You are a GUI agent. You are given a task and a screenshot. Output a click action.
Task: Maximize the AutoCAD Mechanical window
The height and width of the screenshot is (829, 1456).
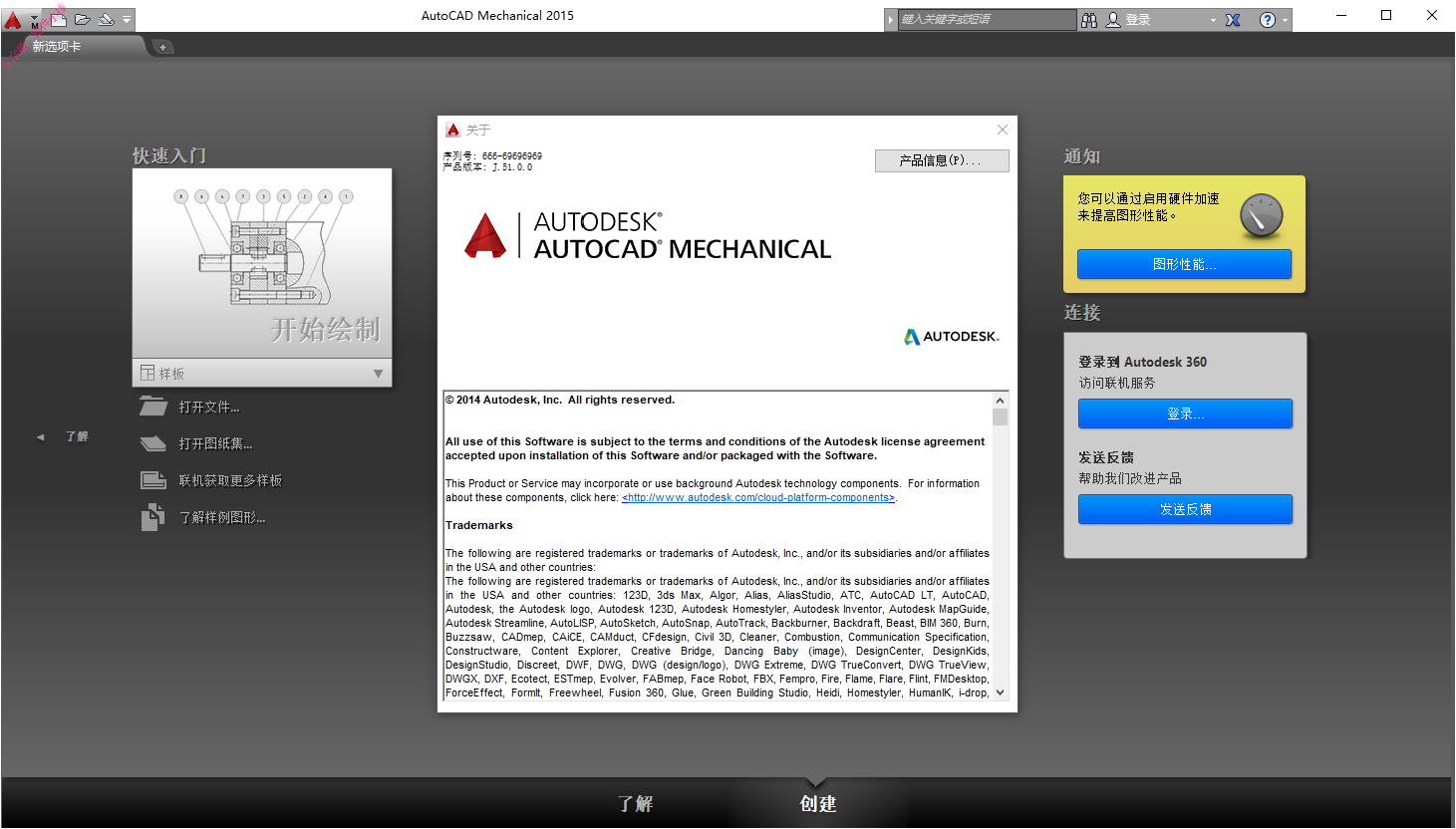[1386, 15]
